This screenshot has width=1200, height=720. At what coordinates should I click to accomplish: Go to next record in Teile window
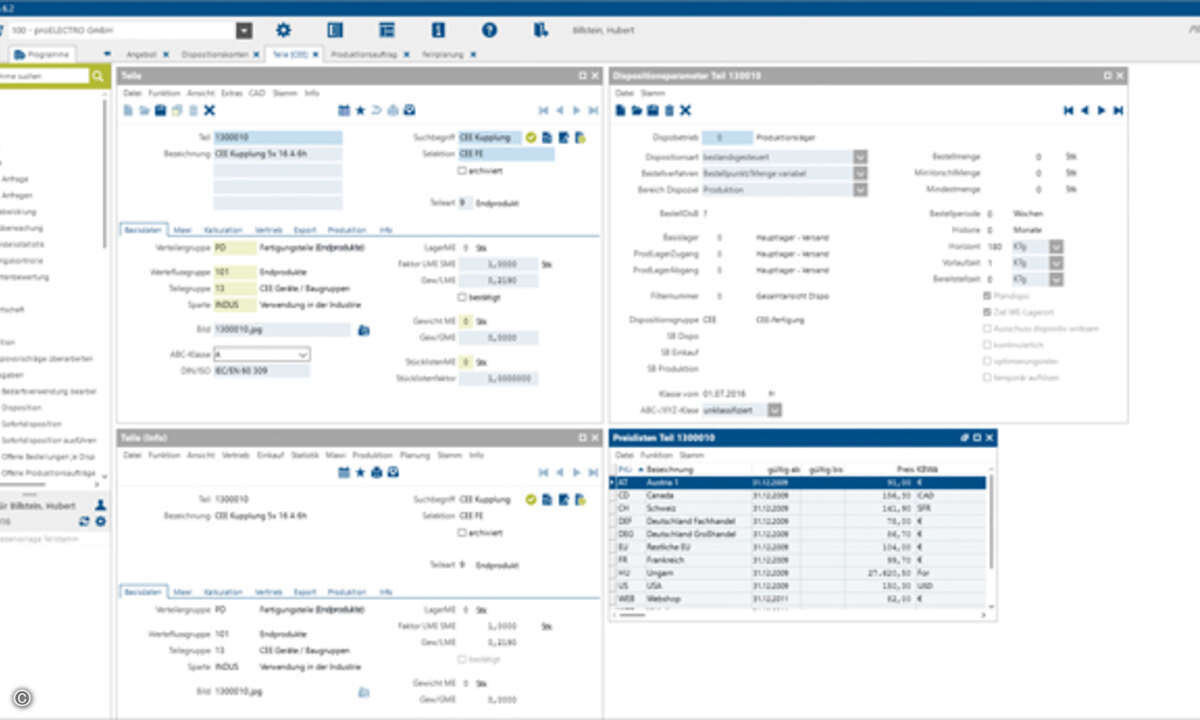pyautogui.click(x=577, y=110)
